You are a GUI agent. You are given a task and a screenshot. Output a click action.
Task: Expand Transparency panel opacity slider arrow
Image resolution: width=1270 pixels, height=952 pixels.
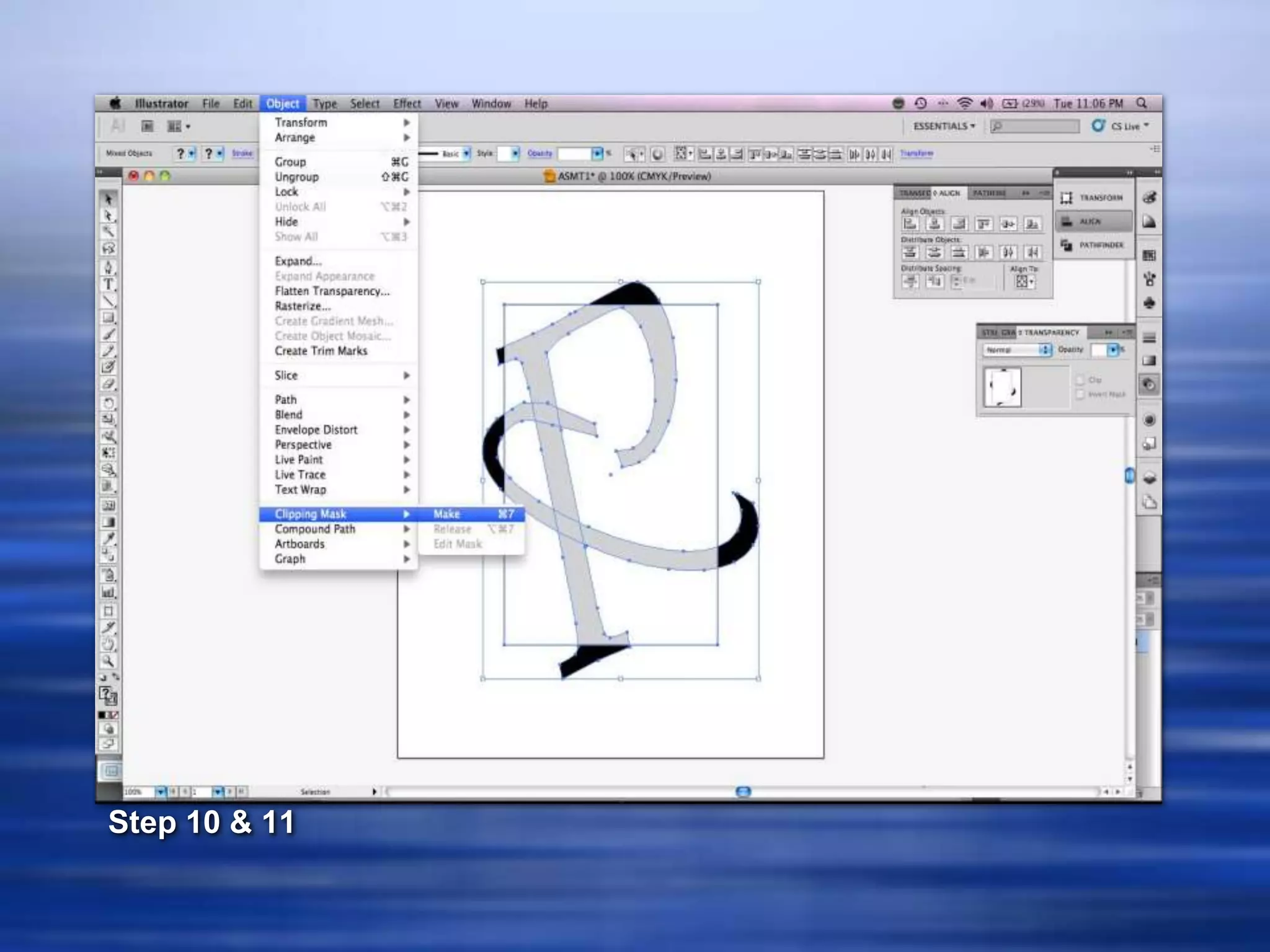(x=1113, y=350)
